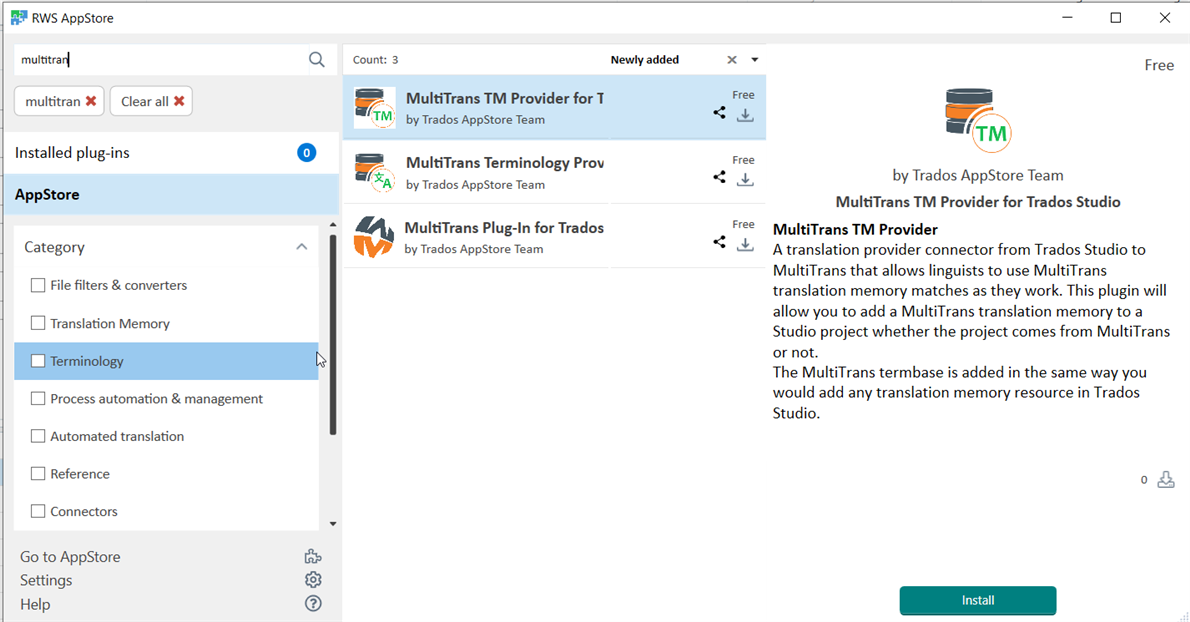Image resolution: width=1190 pixels, height=622 pixels.
Task: Collapse the Category section
Action: (x=302, y=245)
